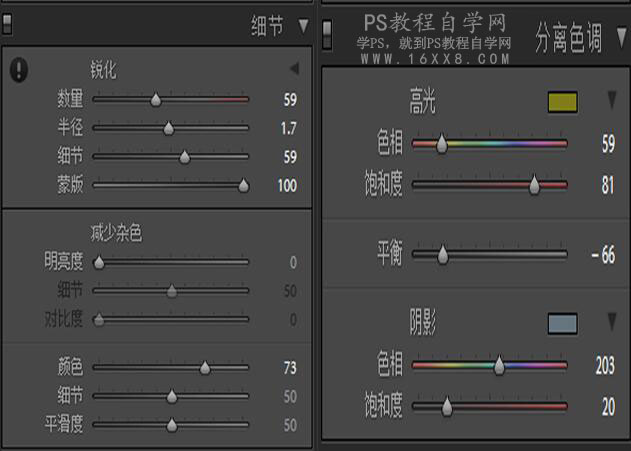Expand the triangle next to 阴影 swatch
Image resolution: width=631 pixels, height=451 pixels.
tap(610, 323)
